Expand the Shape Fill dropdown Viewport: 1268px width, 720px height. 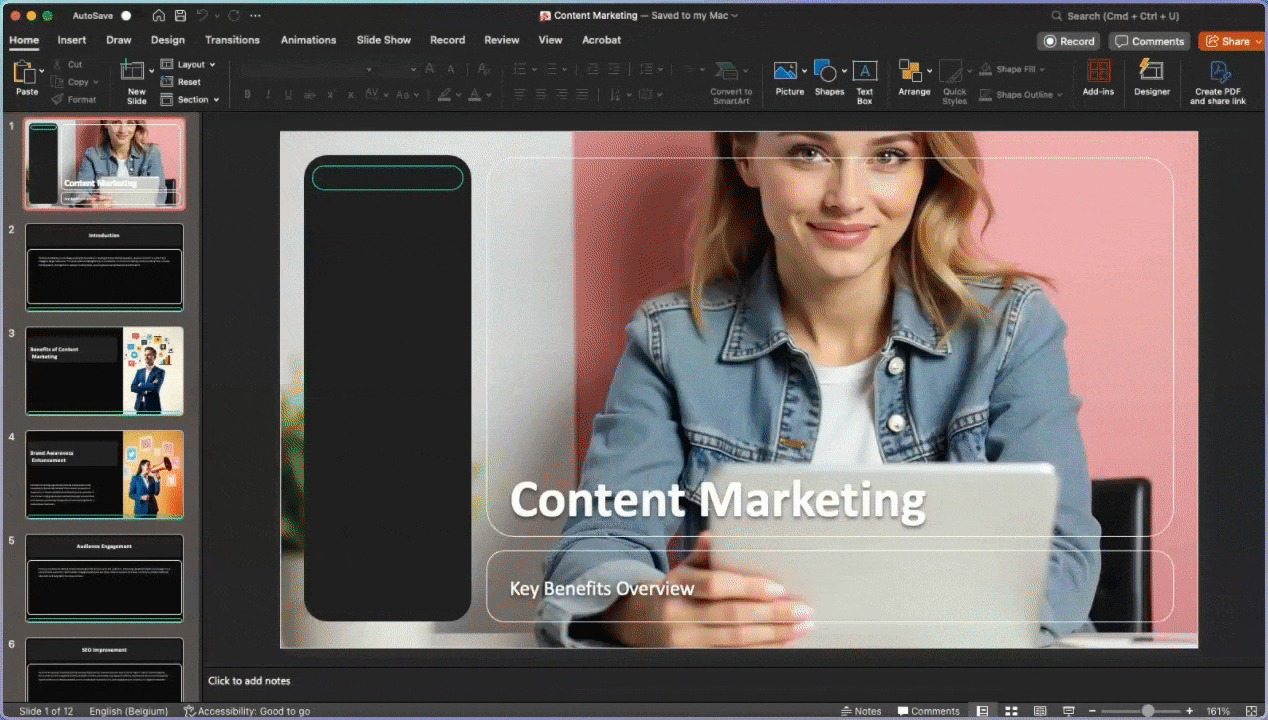1040,68
